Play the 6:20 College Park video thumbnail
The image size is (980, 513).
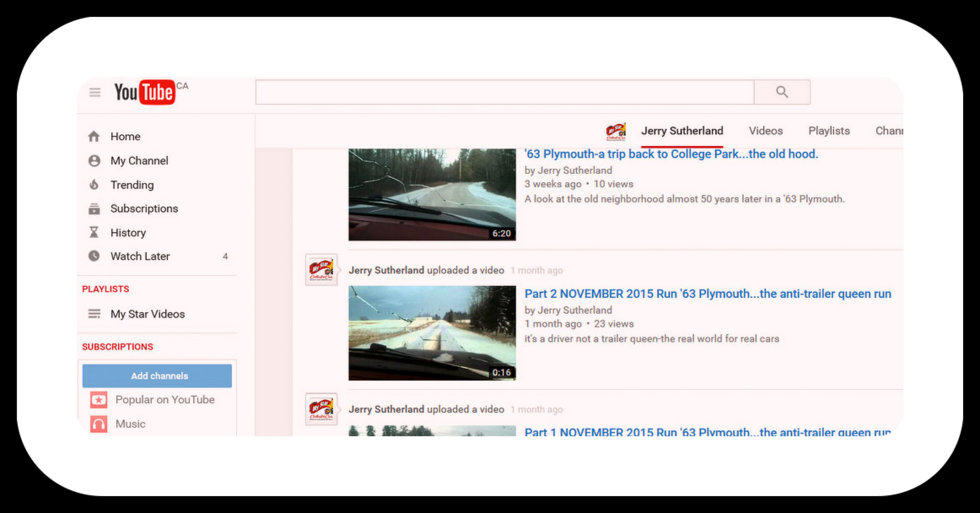point(432,194)
